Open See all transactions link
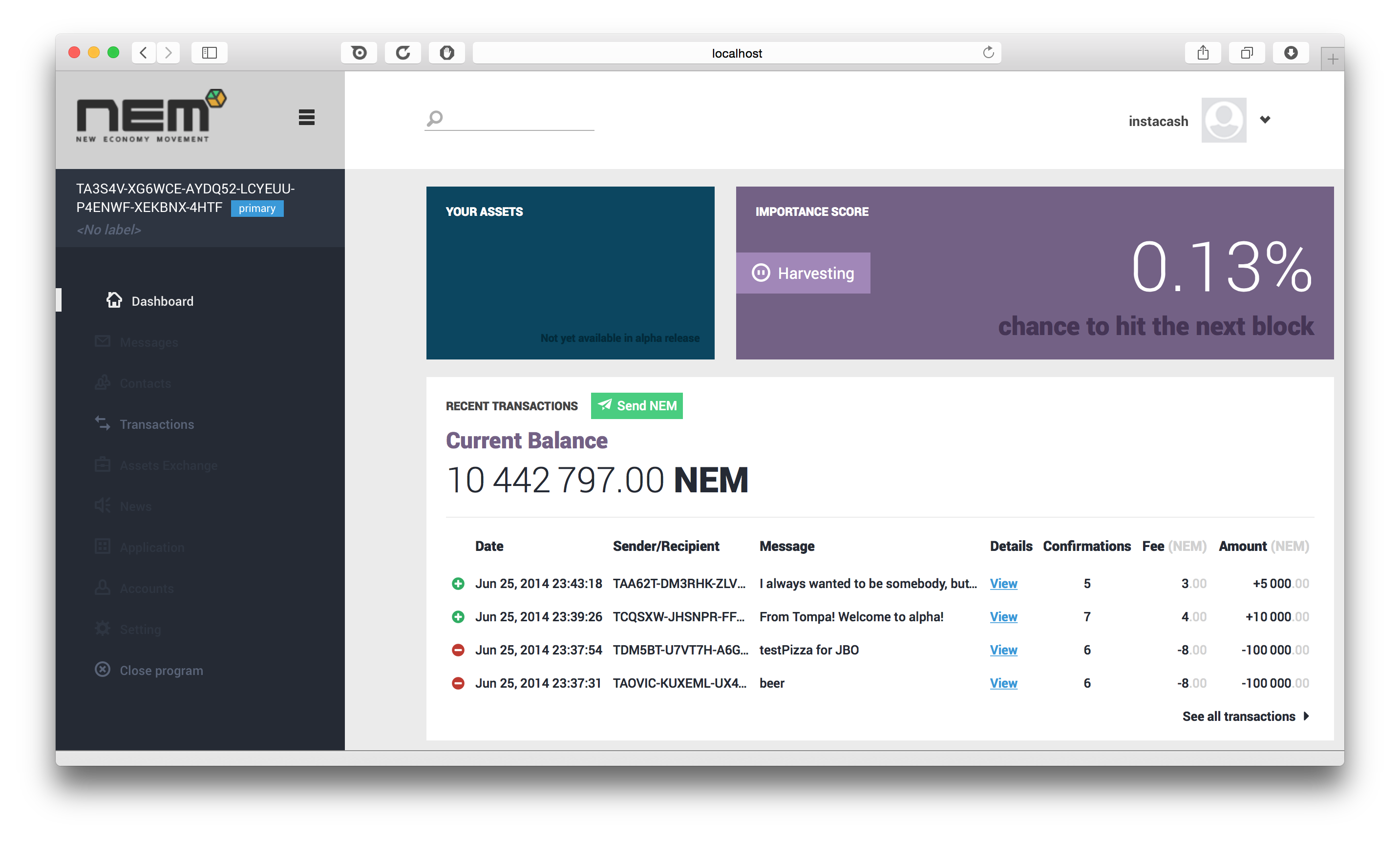Viewport: 1400px width, 843px height. 1239,717
